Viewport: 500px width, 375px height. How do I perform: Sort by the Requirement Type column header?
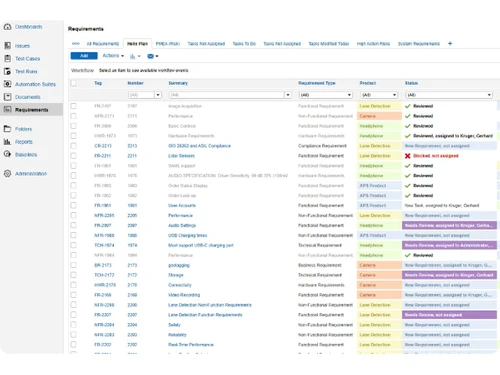point(317,83)
